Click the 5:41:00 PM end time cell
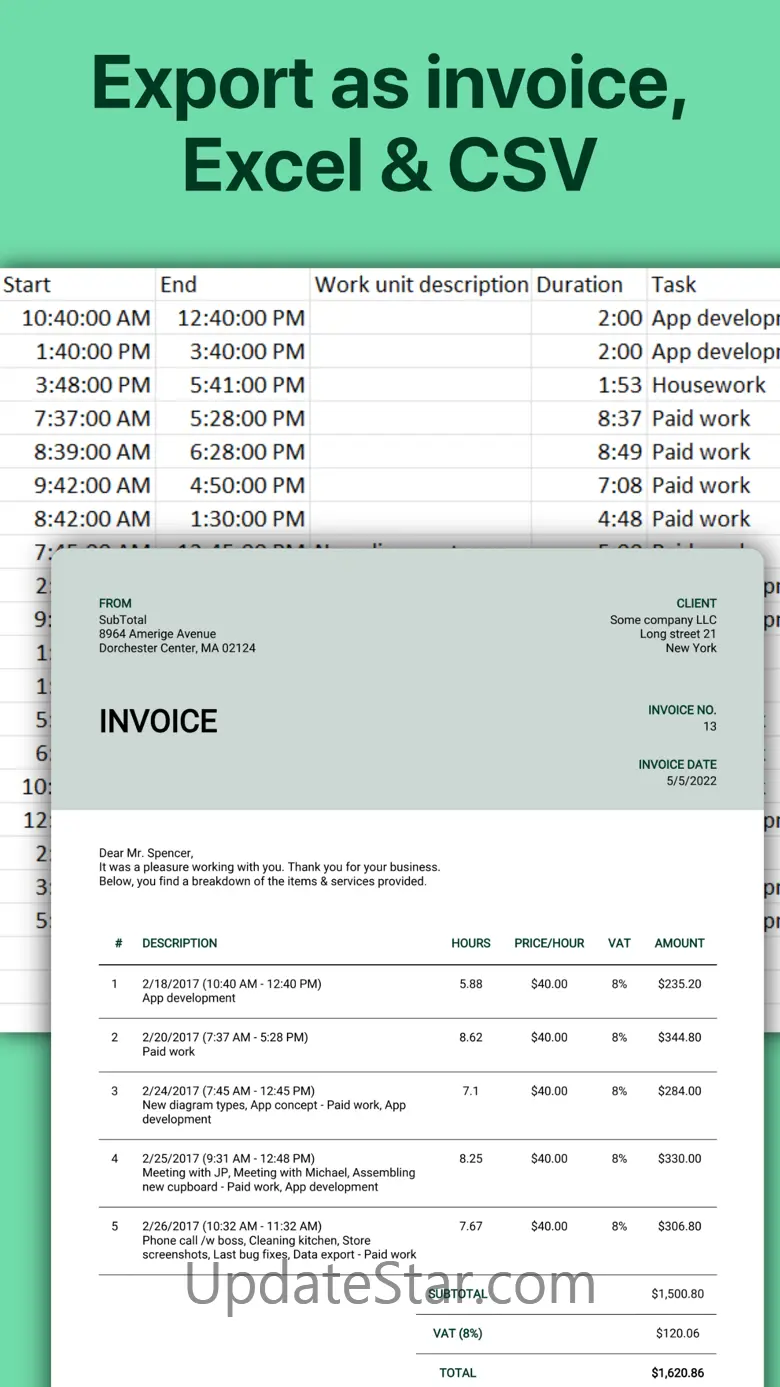780x1387 pixels. 241,385
